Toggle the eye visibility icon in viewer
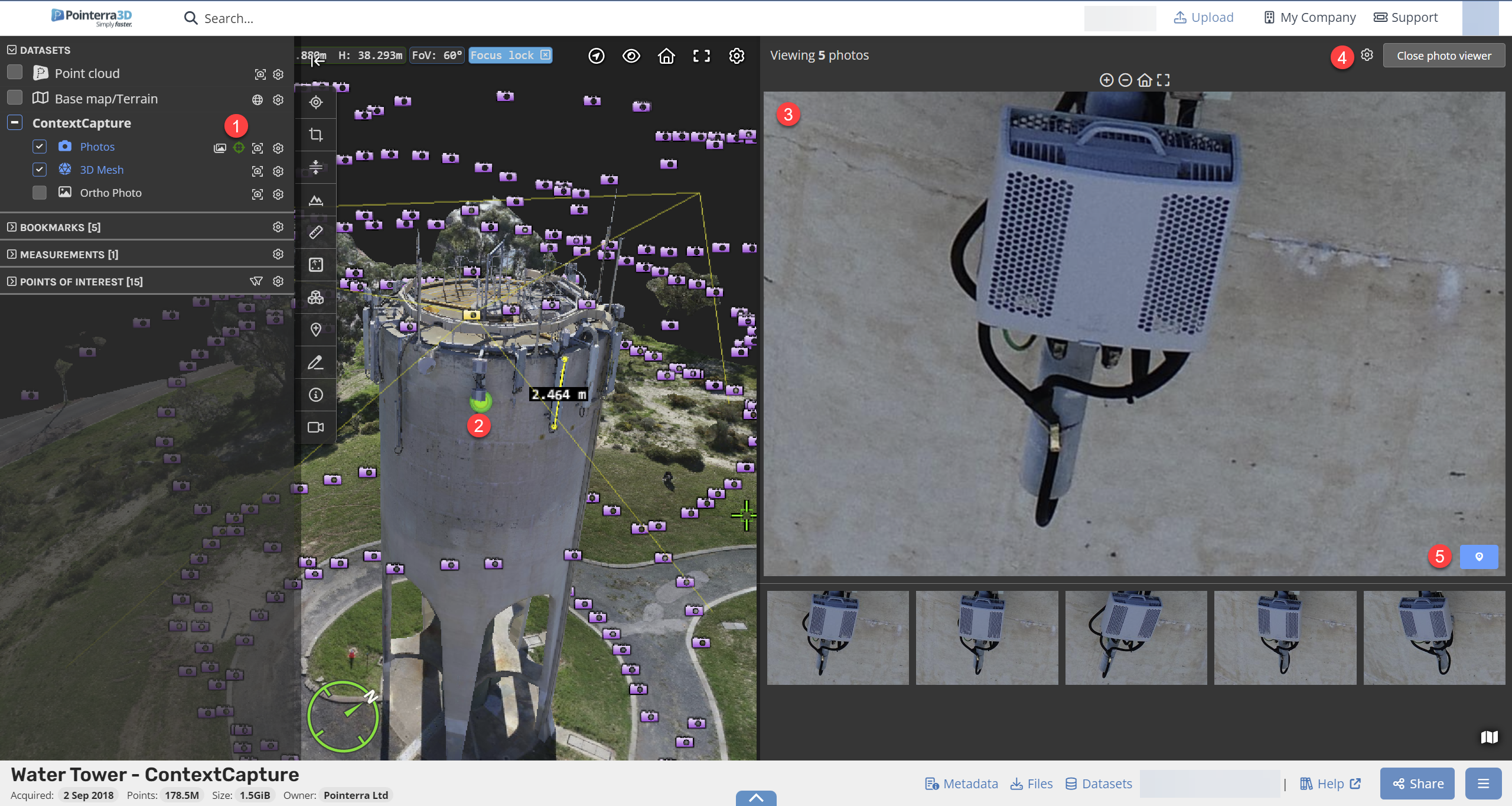Image resolution: width=1512 pixels, height=806 pixels. point(631,56)
